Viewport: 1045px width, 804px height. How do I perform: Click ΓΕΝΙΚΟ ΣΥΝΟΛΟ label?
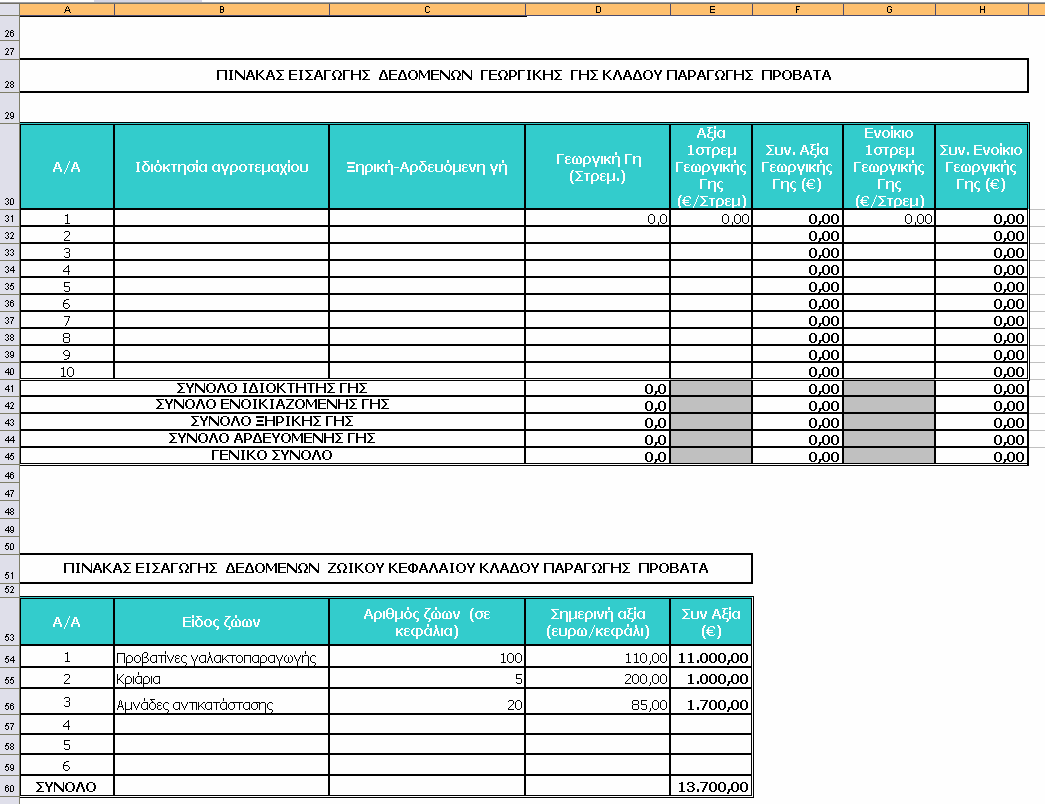[x=272, y=455]
